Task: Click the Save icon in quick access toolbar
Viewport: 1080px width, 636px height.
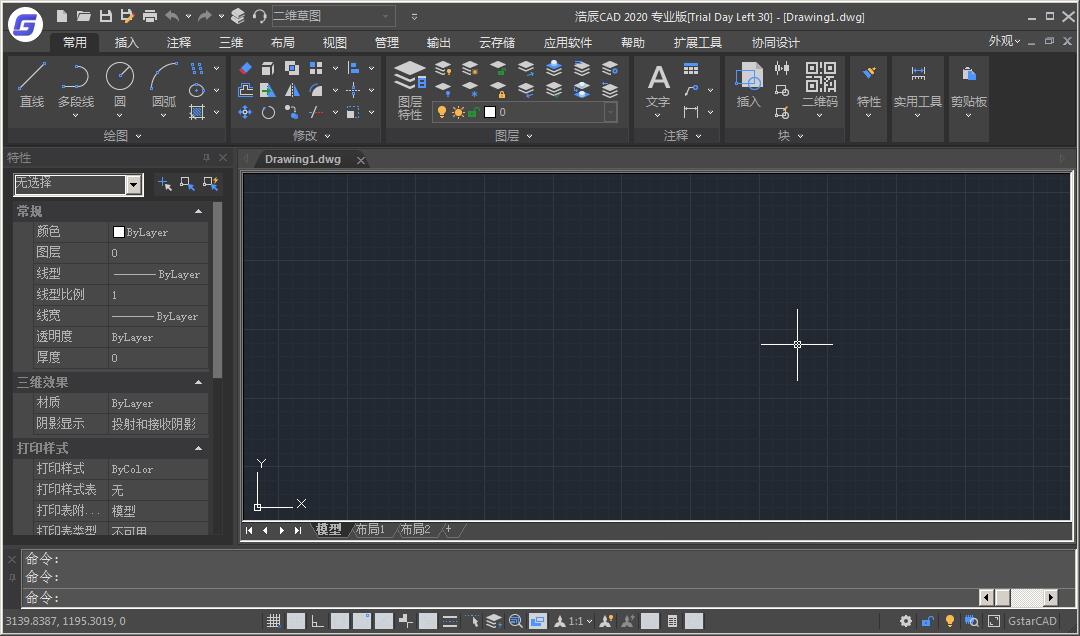Action: (105, 16)
